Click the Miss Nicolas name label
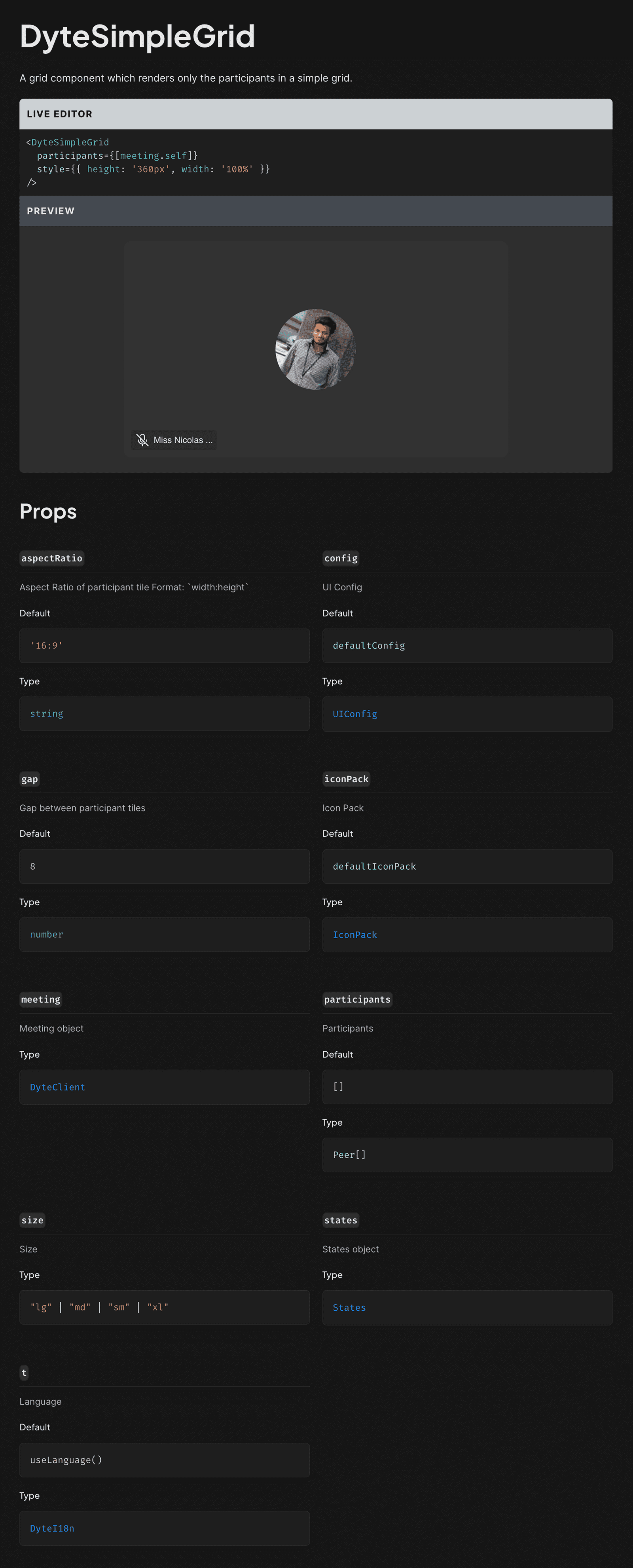Image resolution: width=633 pixels, height=1568 pixels. (182, 440)
